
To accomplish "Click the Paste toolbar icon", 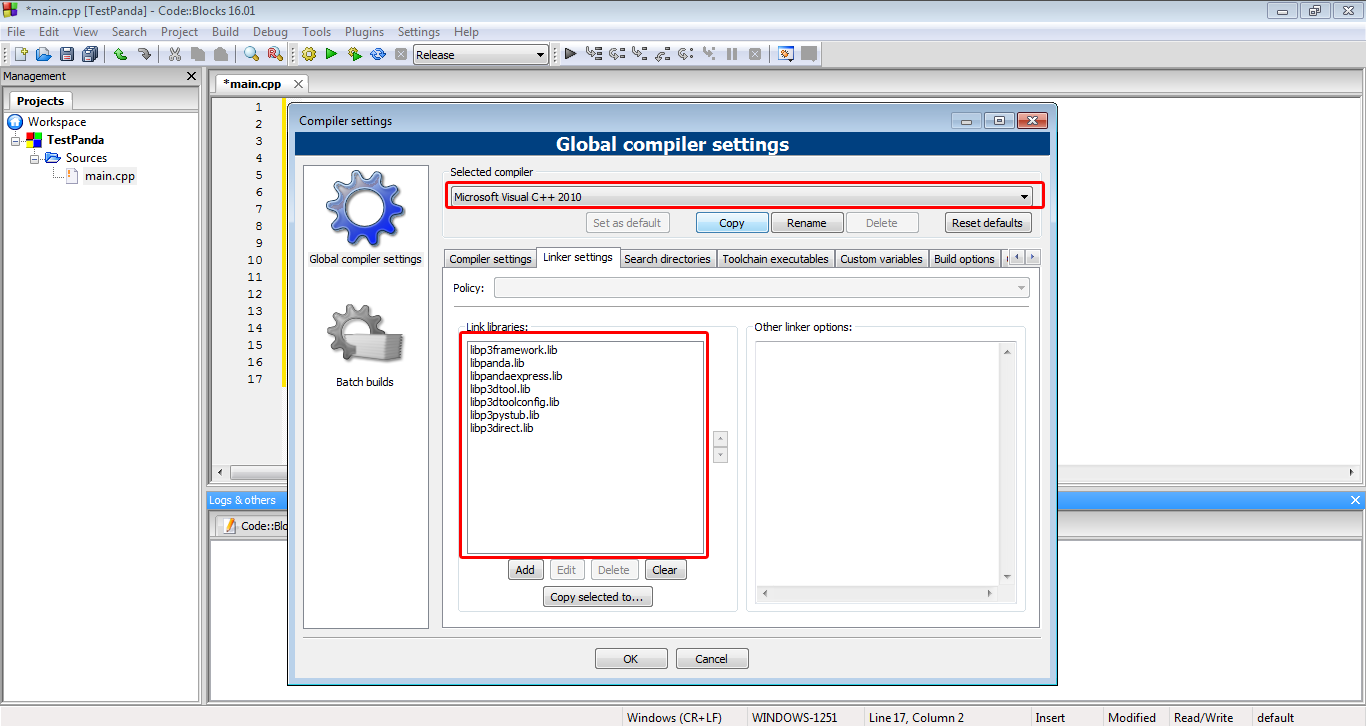I will coord(221,54).
